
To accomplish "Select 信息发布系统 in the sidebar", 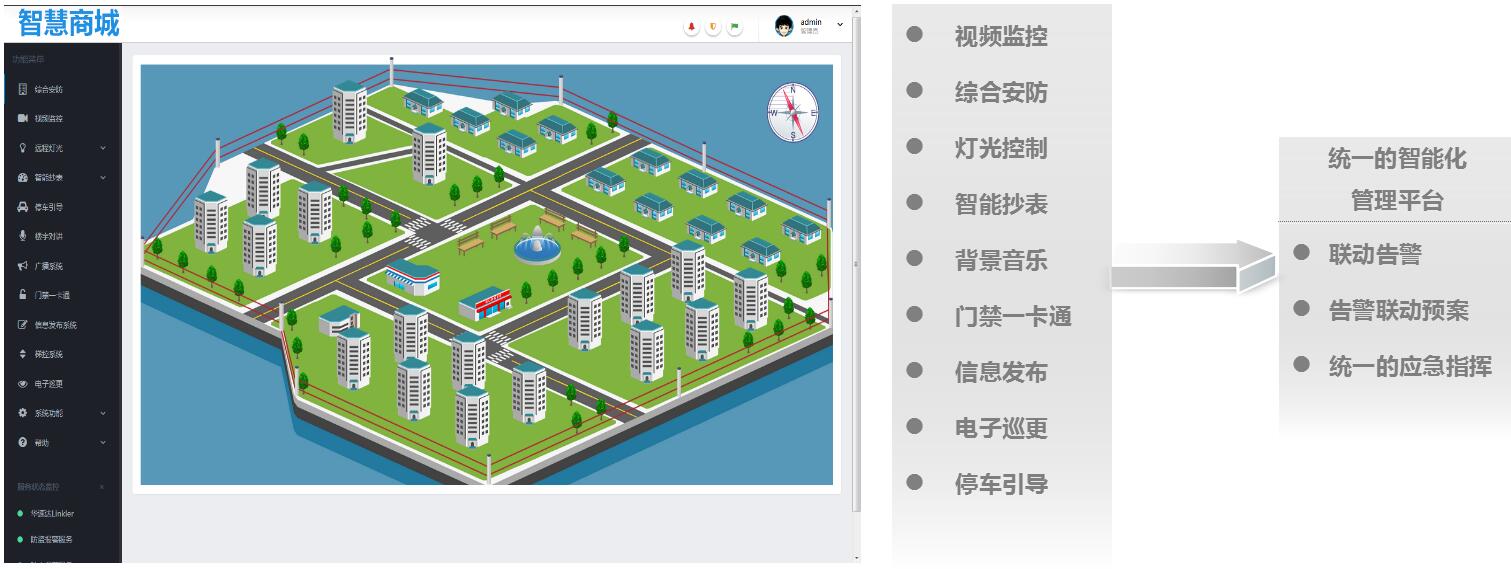I will 55,325.
